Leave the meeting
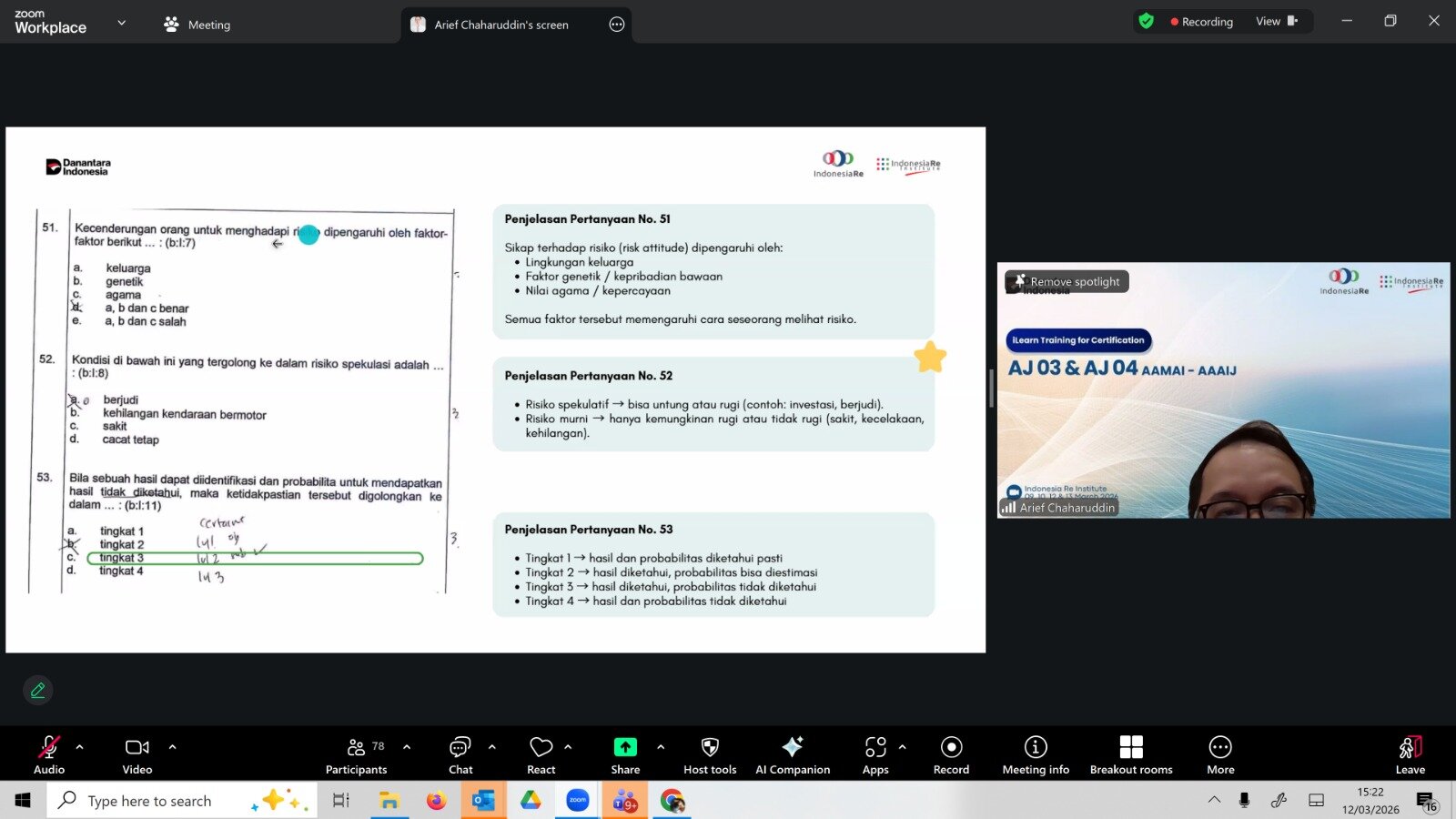Image resolution: width=1456 pixels, height=819 pixels. (x=1410, y=753)
